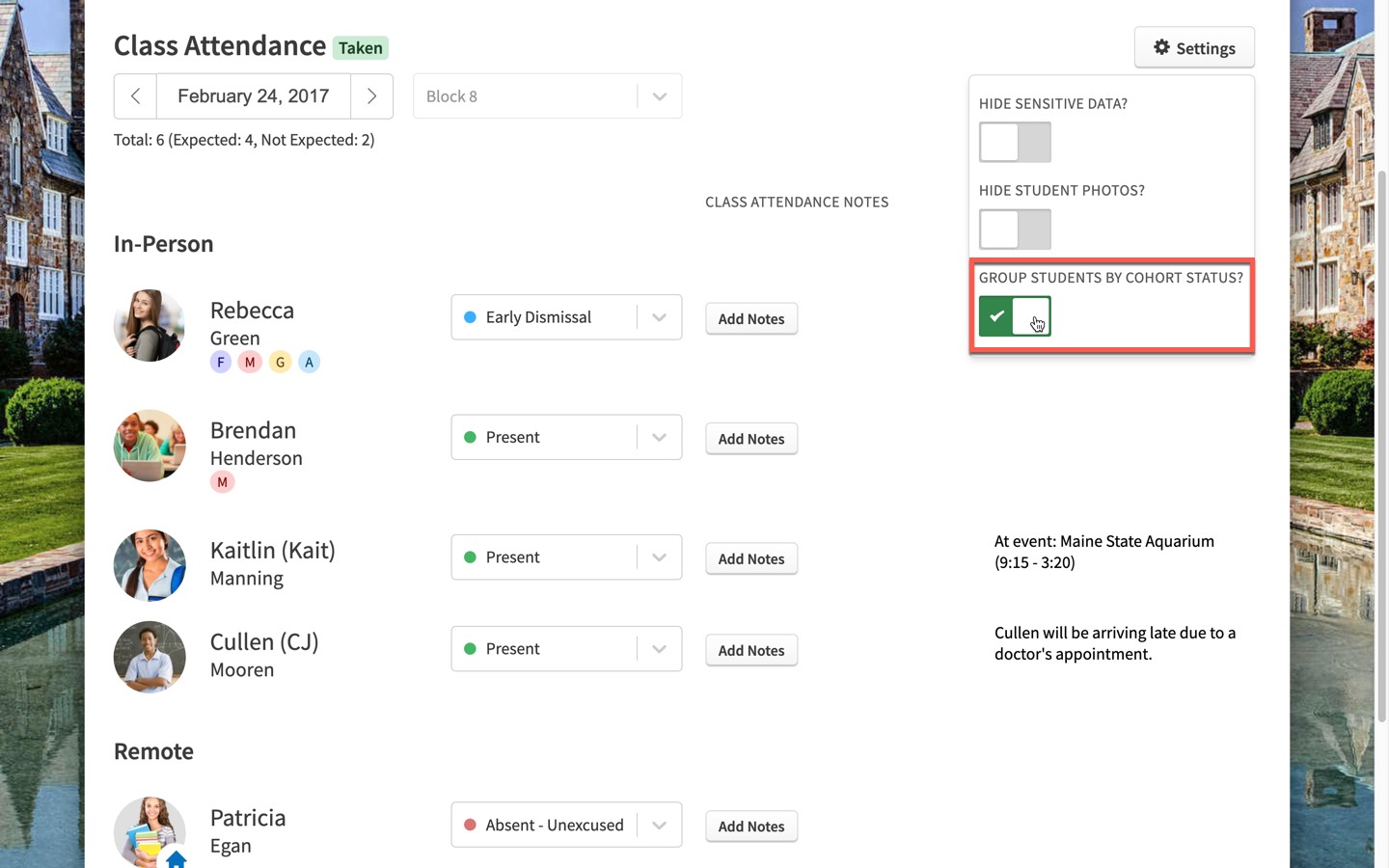Viewport: 1389px width, 868px height.
Task: Enable the Hide Sensitive Data toggle
Action: pyautogui.click(x=1015, y=142)
